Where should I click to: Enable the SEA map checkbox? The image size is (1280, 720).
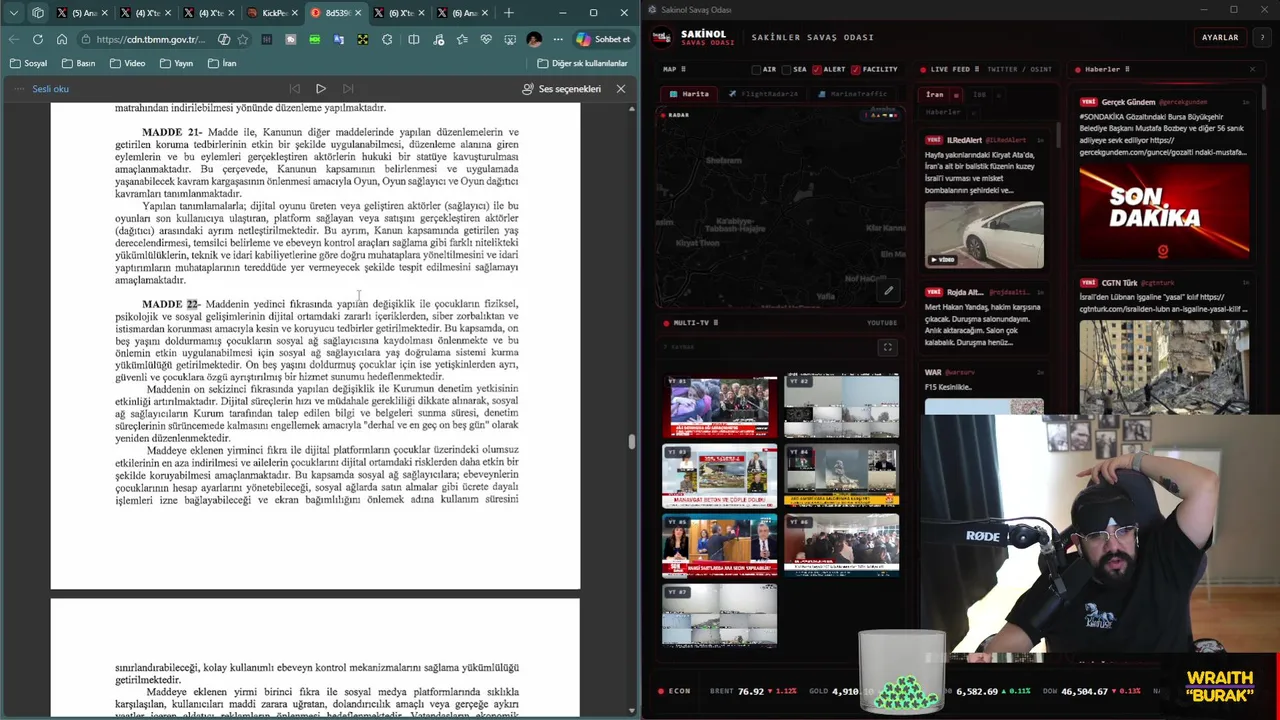pyautogui.click(x=786, y=70)
